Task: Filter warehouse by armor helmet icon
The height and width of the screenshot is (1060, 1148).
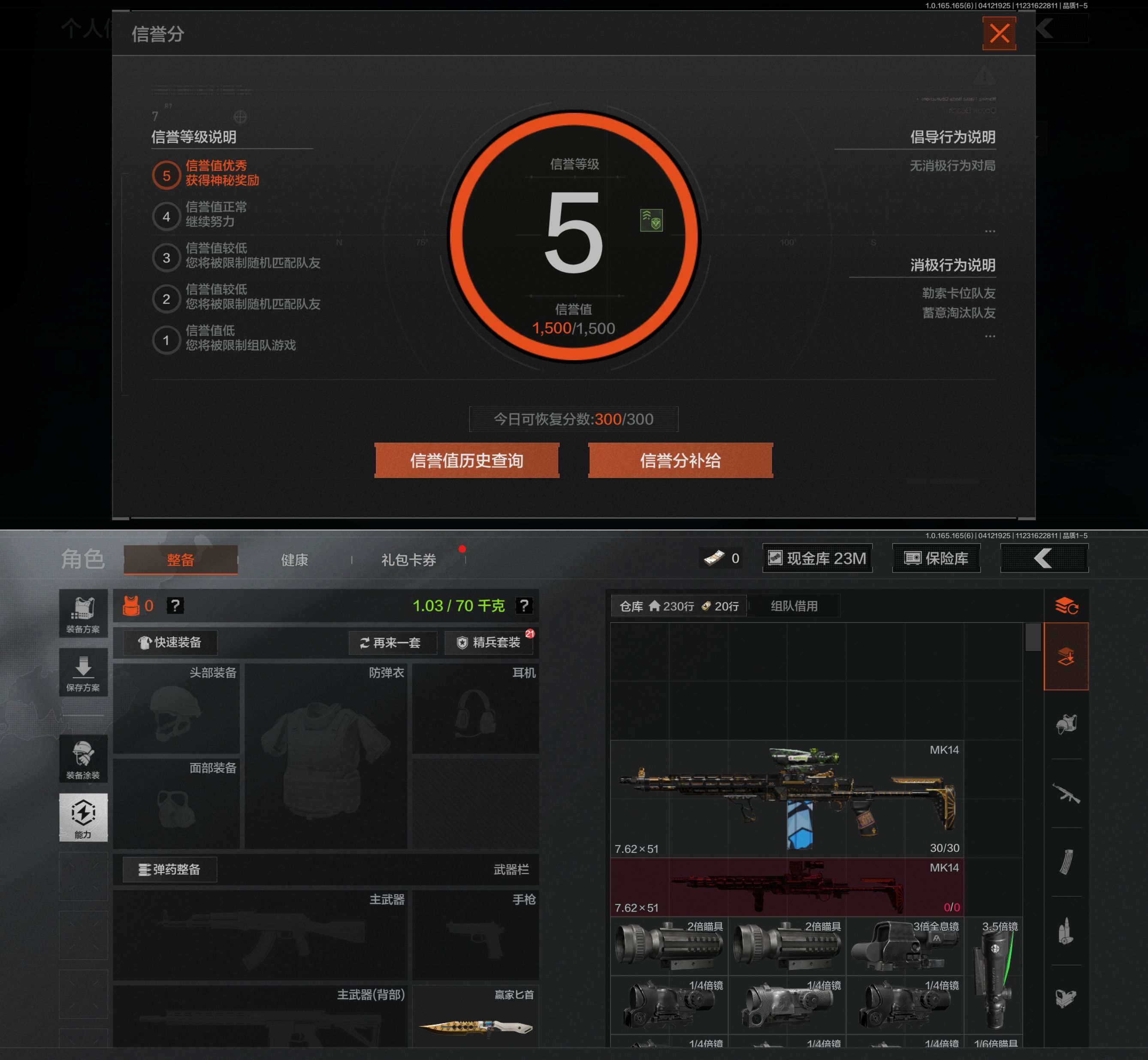Action: click(x=1066, y=724)
